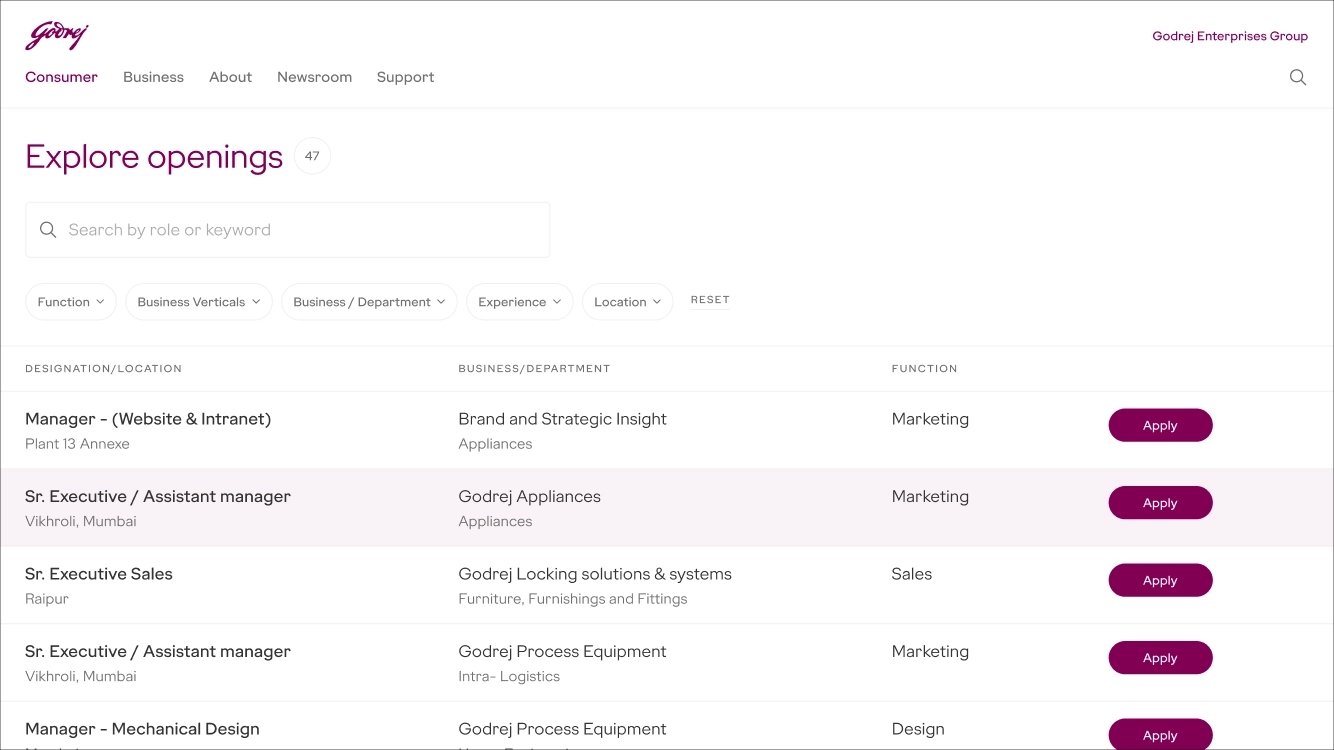This screenshot has width=1334, height=750.
Task: Open the About page from navigation
Action: [x=230, y=77]
